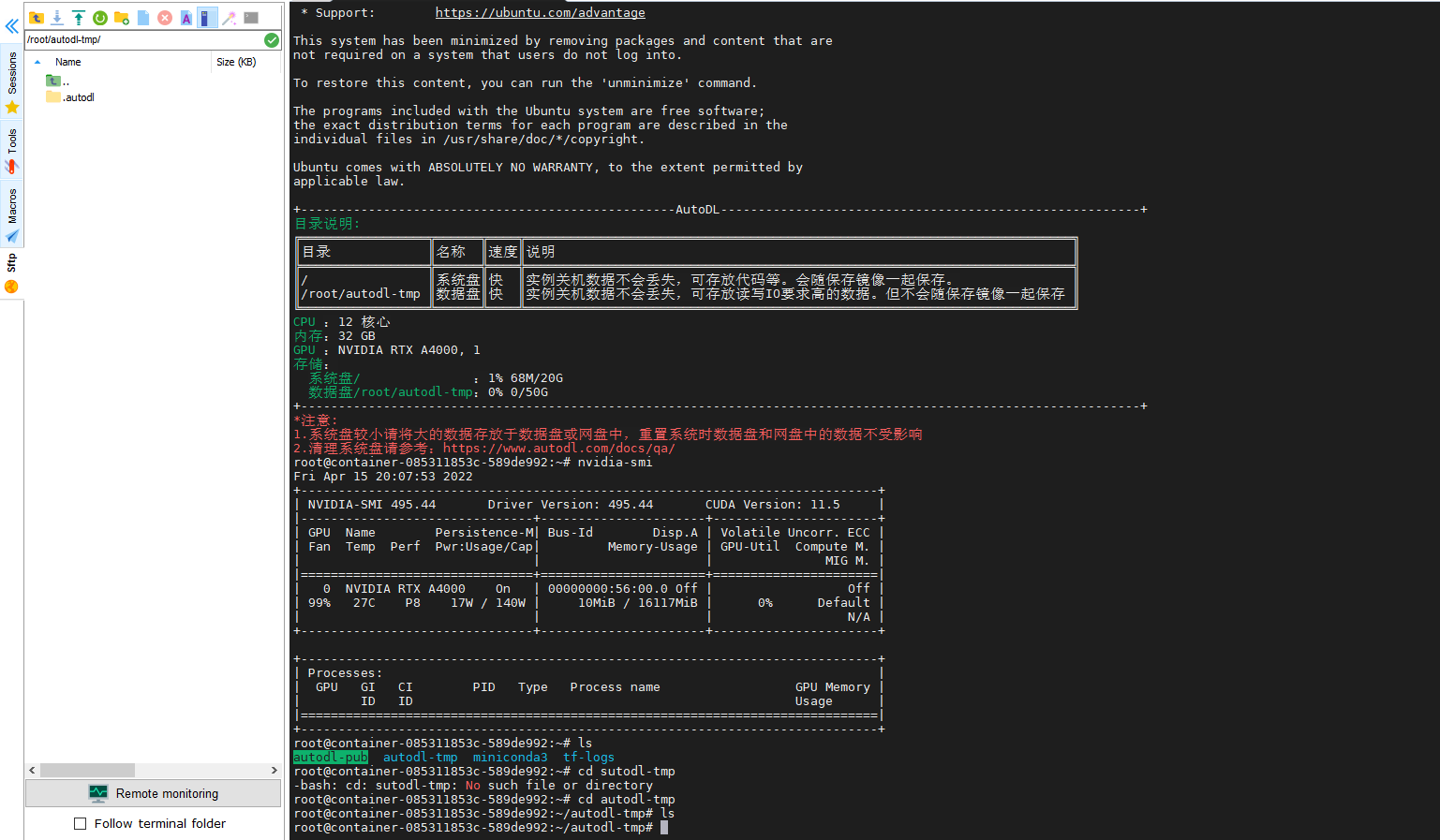Confirm path with the green check button
This screenshot has height=840, width=1440.
coord(271,40)
